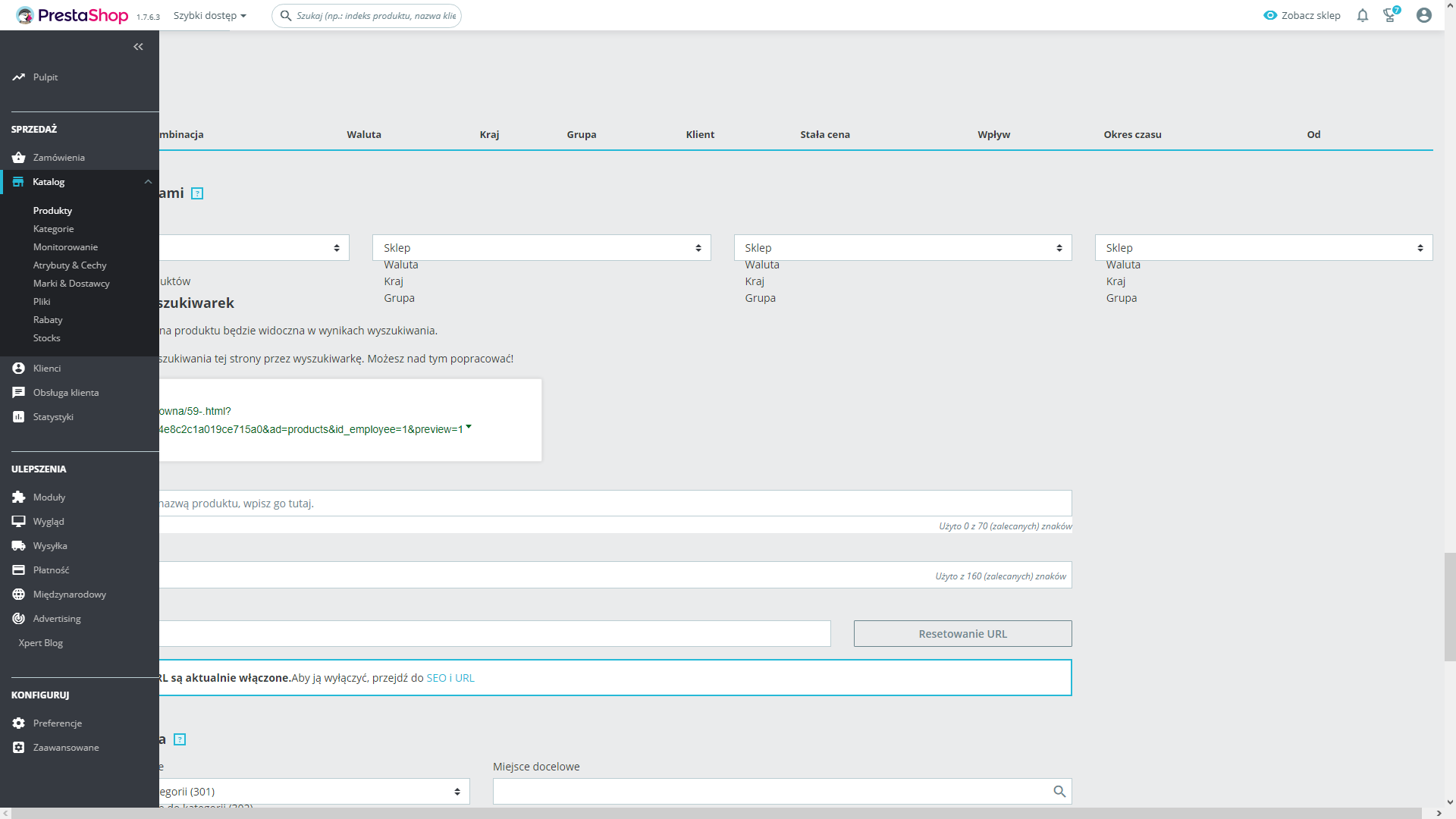This screenshot has height=819, width=1456.
Task: Open Kategorie in the Katalog submenu
Action: click(x=54, y=229)
